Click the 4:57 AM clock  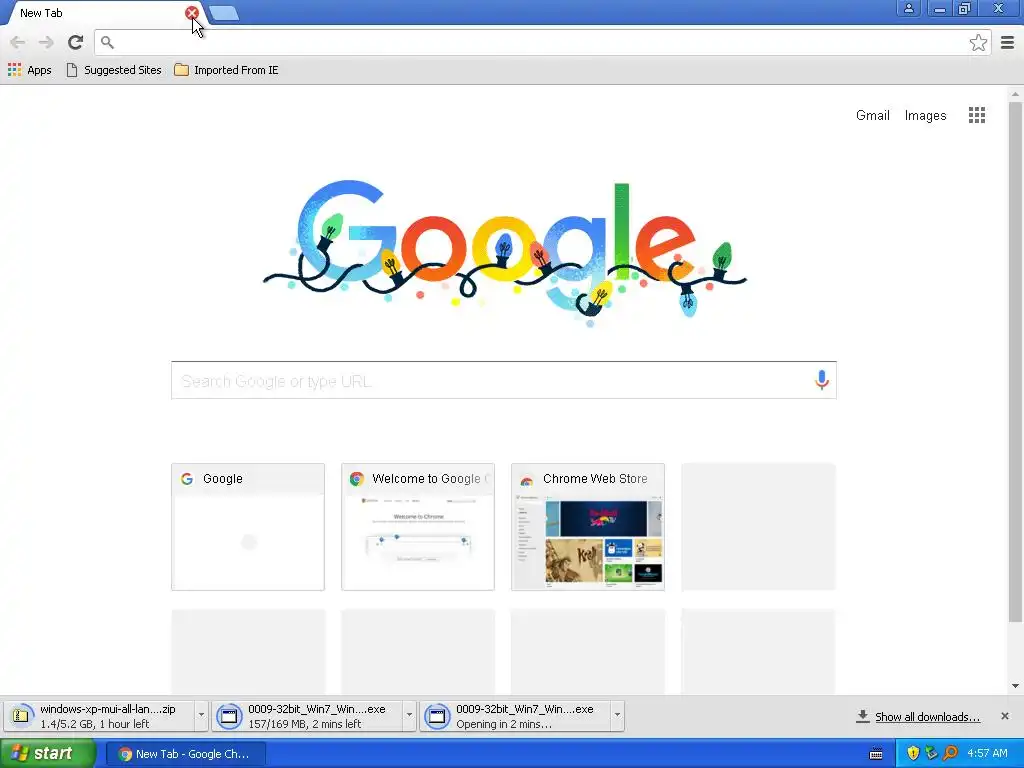tap(987, 753)
